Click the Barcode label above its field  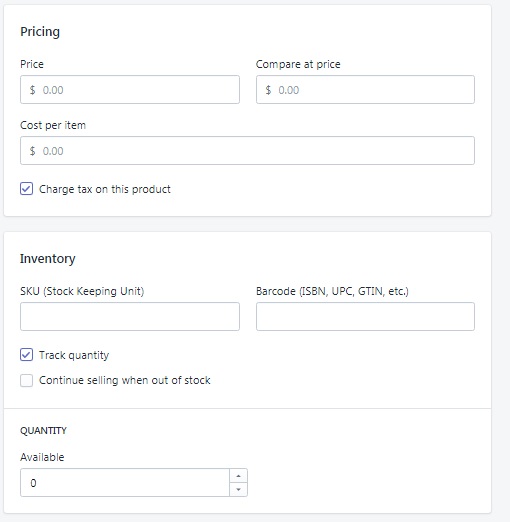click(332, 291)
